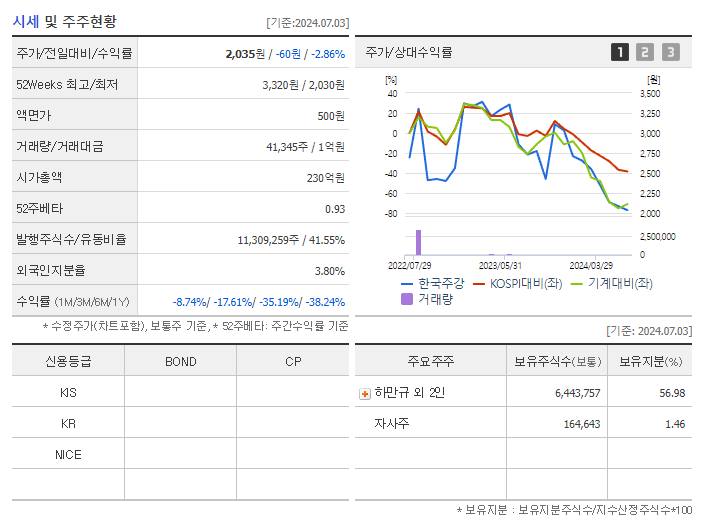Click the 2024/03/29 chart date label

click(591, 266)
